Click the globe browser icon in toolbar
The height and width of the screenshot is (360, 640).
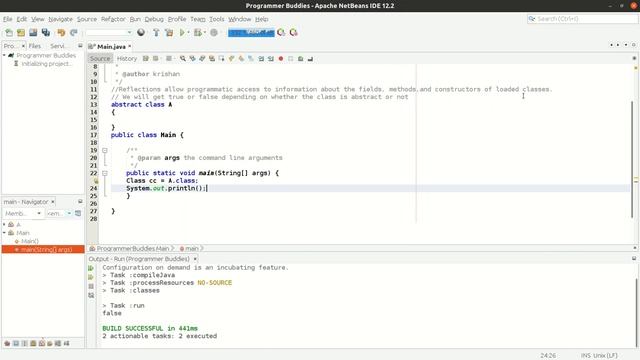click(141, 33)
